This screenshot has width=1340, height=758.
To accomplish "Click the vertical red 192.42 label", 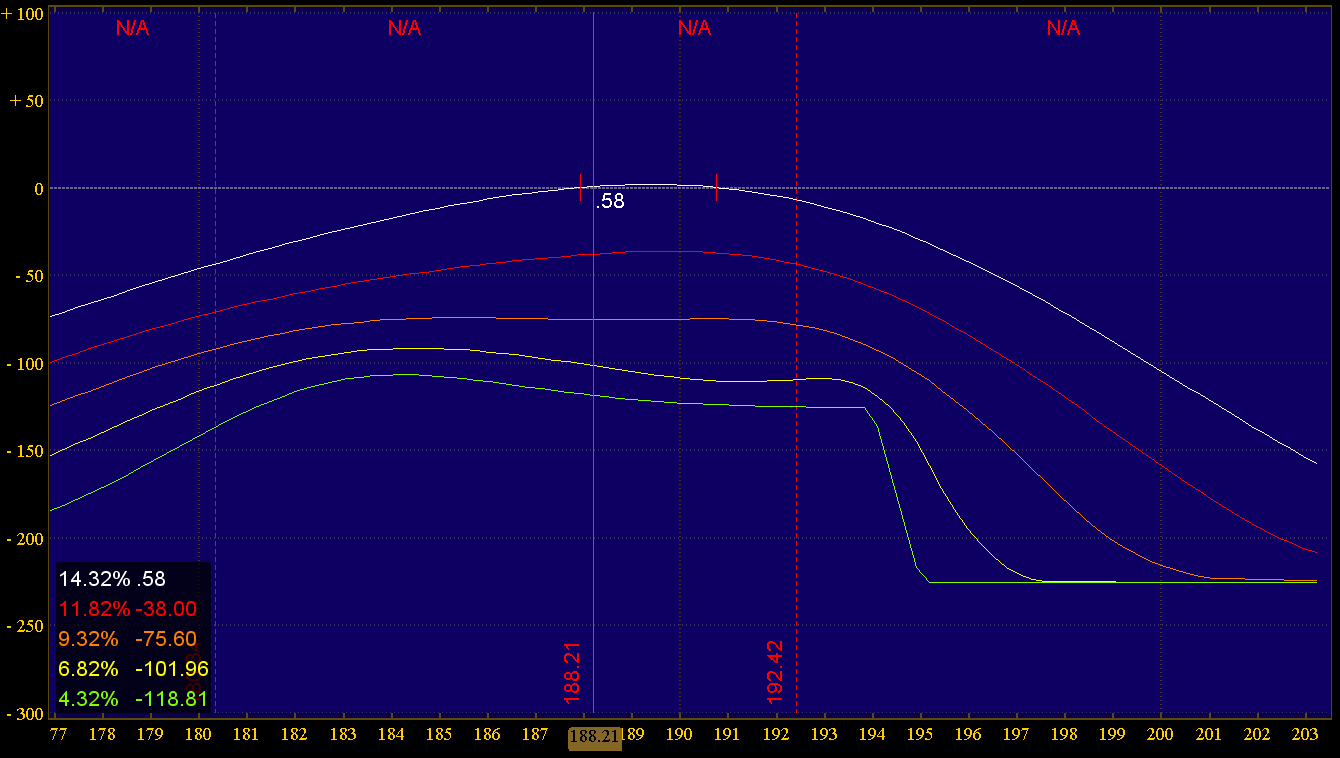I will click(775, 672).
